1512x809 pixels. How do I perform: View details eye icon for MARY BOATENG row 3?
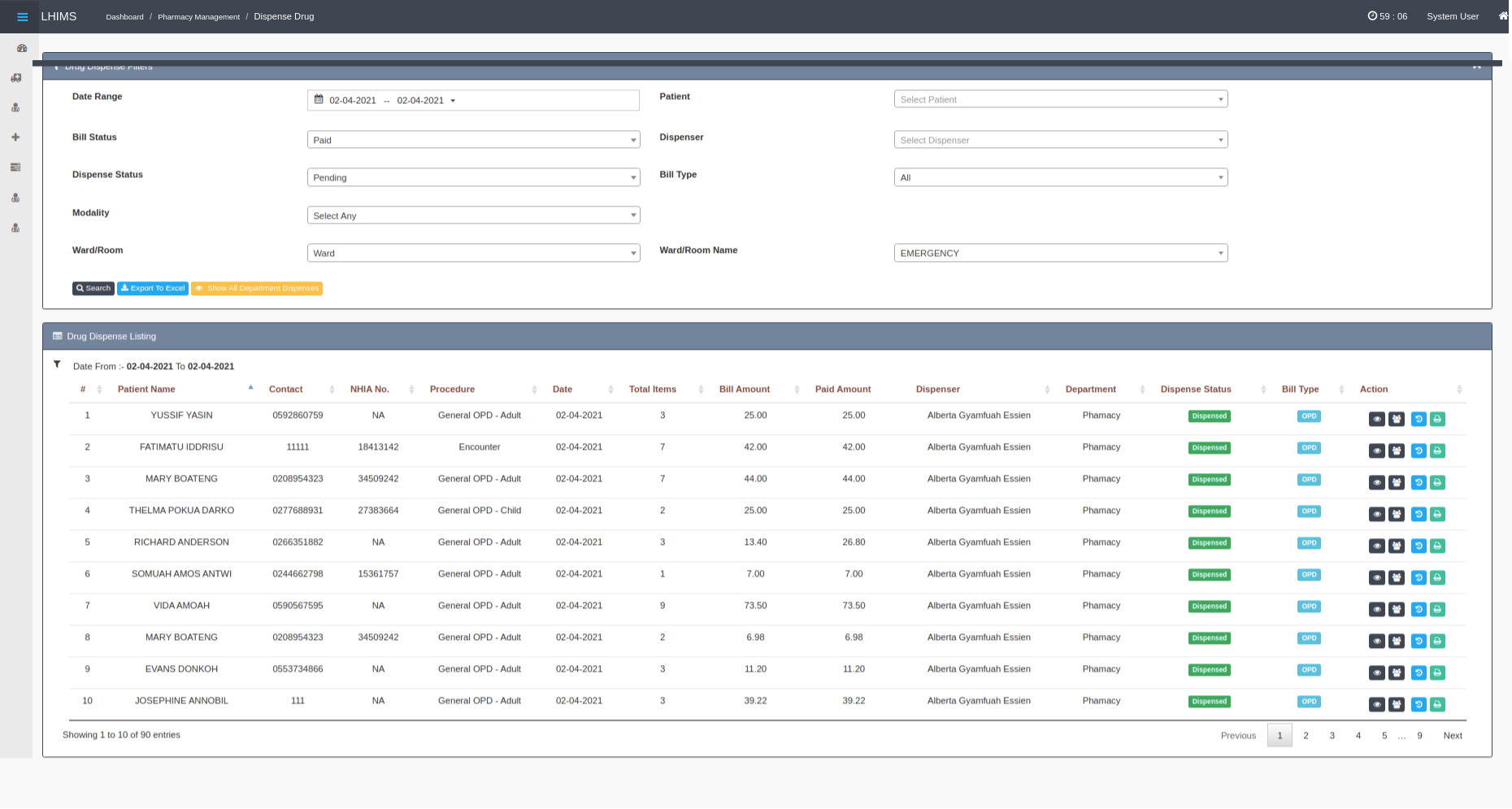click(1376, 483)
